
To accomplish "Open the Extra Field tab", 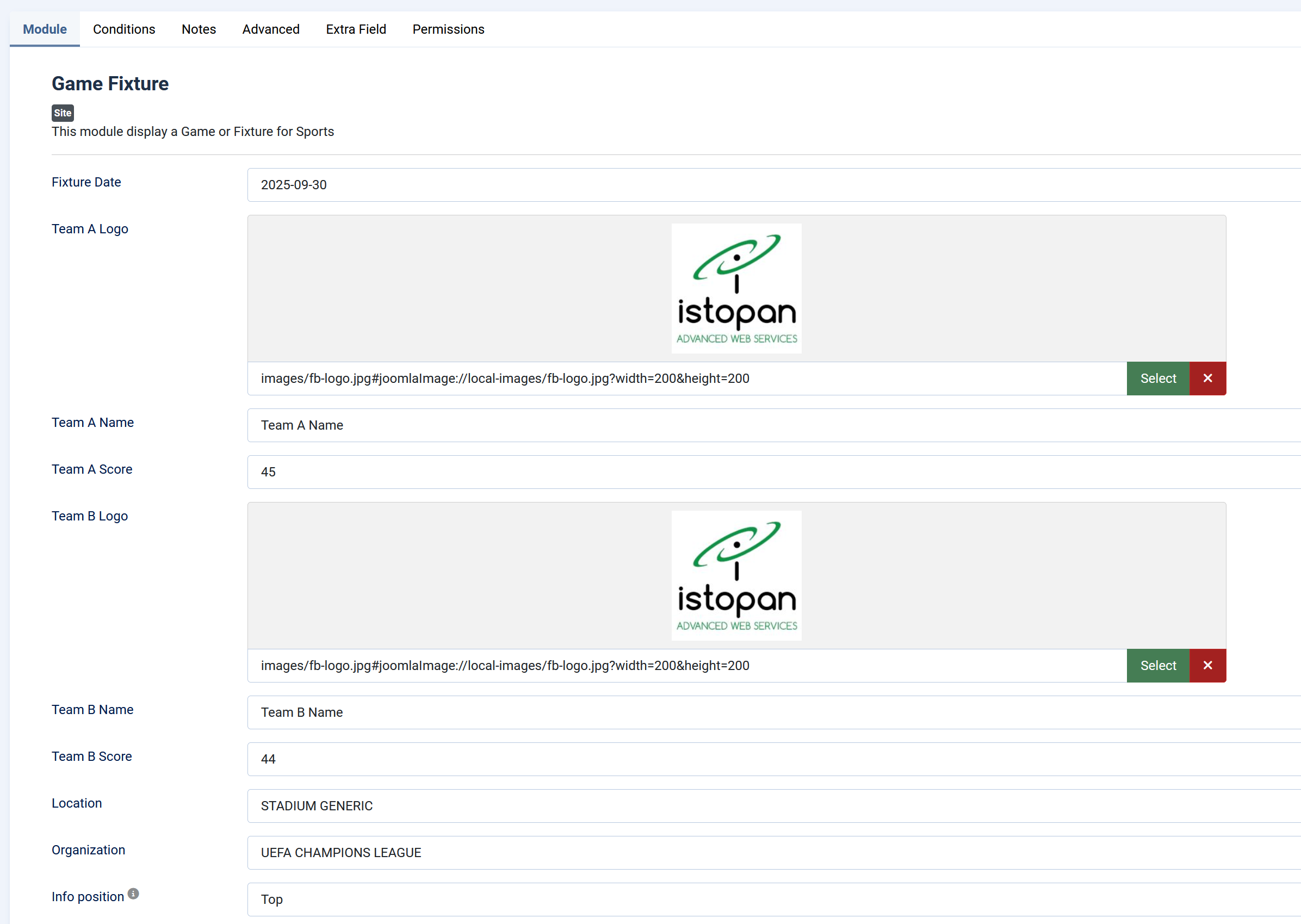I will pyautogui.click(x=356, y=29).
